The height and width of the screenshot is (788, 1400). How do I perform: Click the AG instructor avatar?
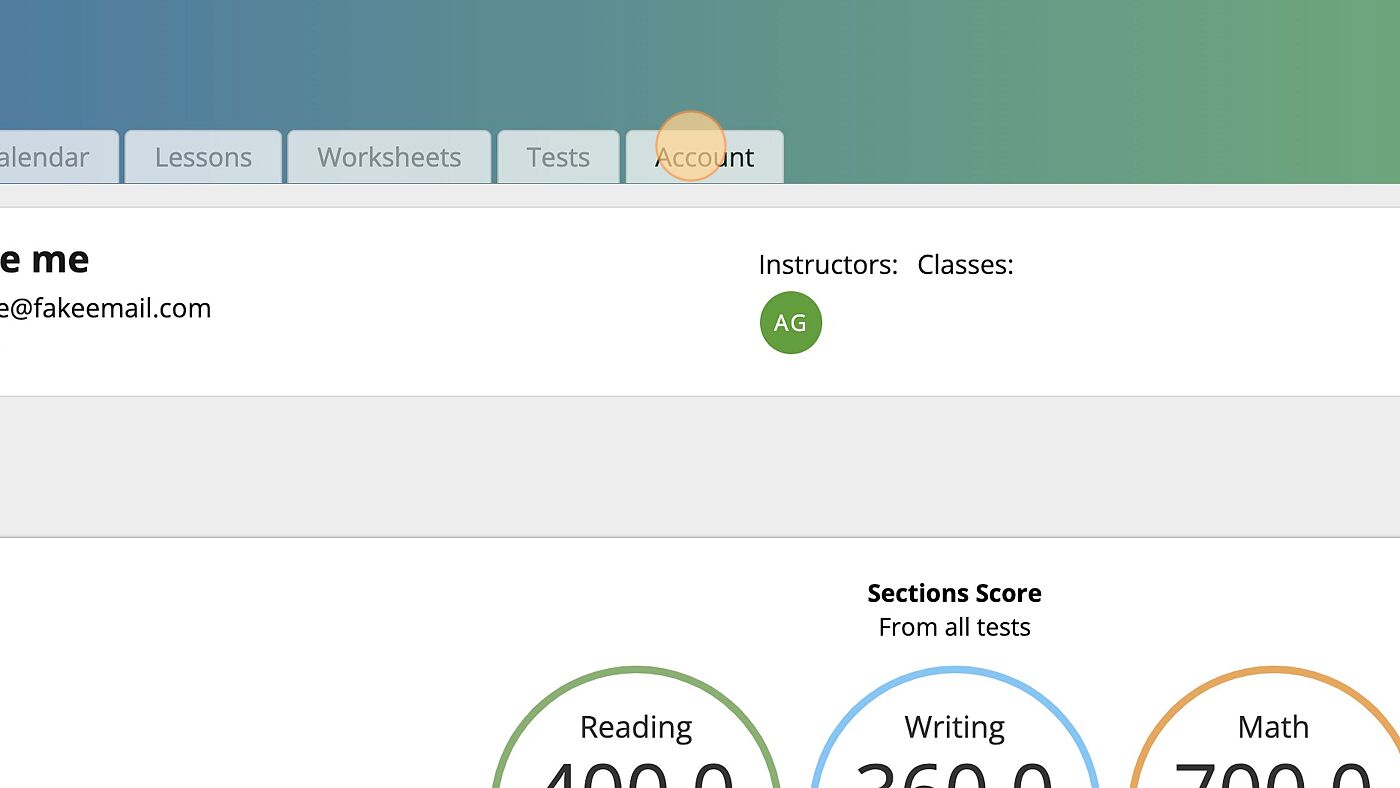(x=791, y=323)
